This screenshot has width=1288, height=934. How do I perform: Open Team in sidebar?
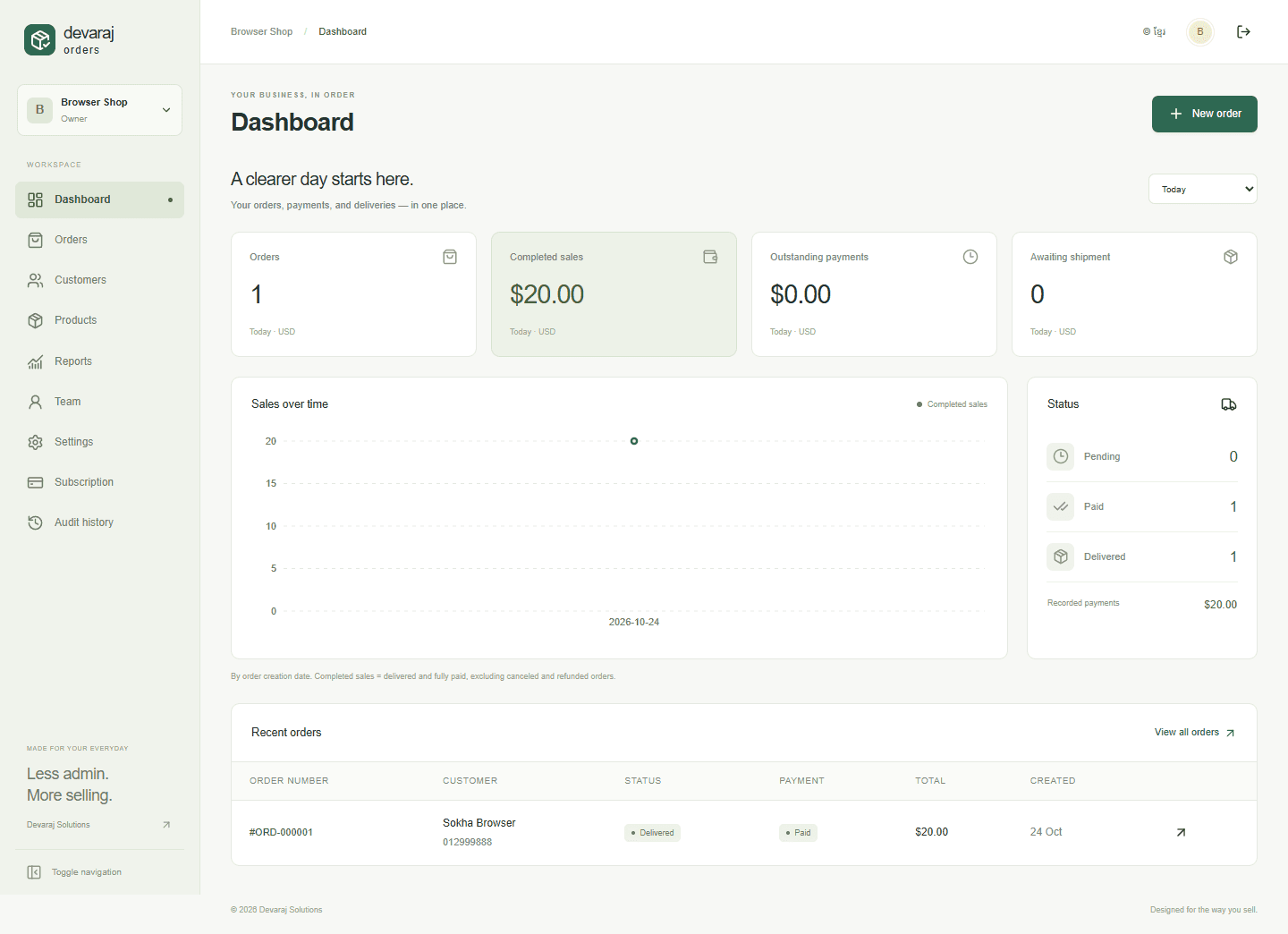pyautogui.click(x=99, y=402)
